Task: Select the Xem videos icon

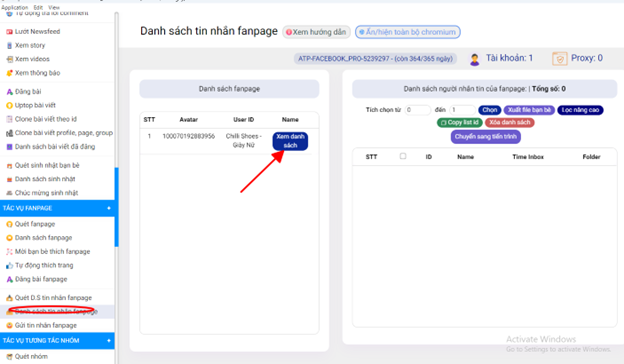Action: 9,59
